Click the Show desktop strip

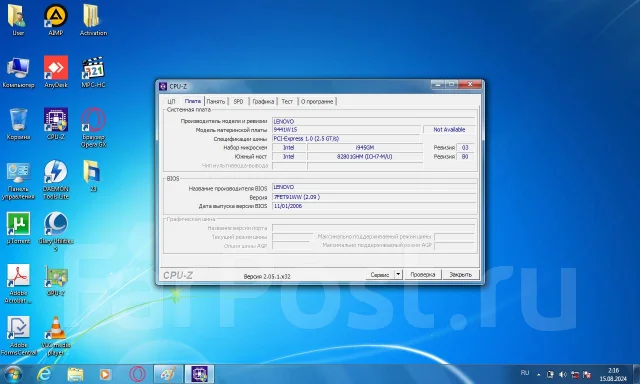[637, 374]
